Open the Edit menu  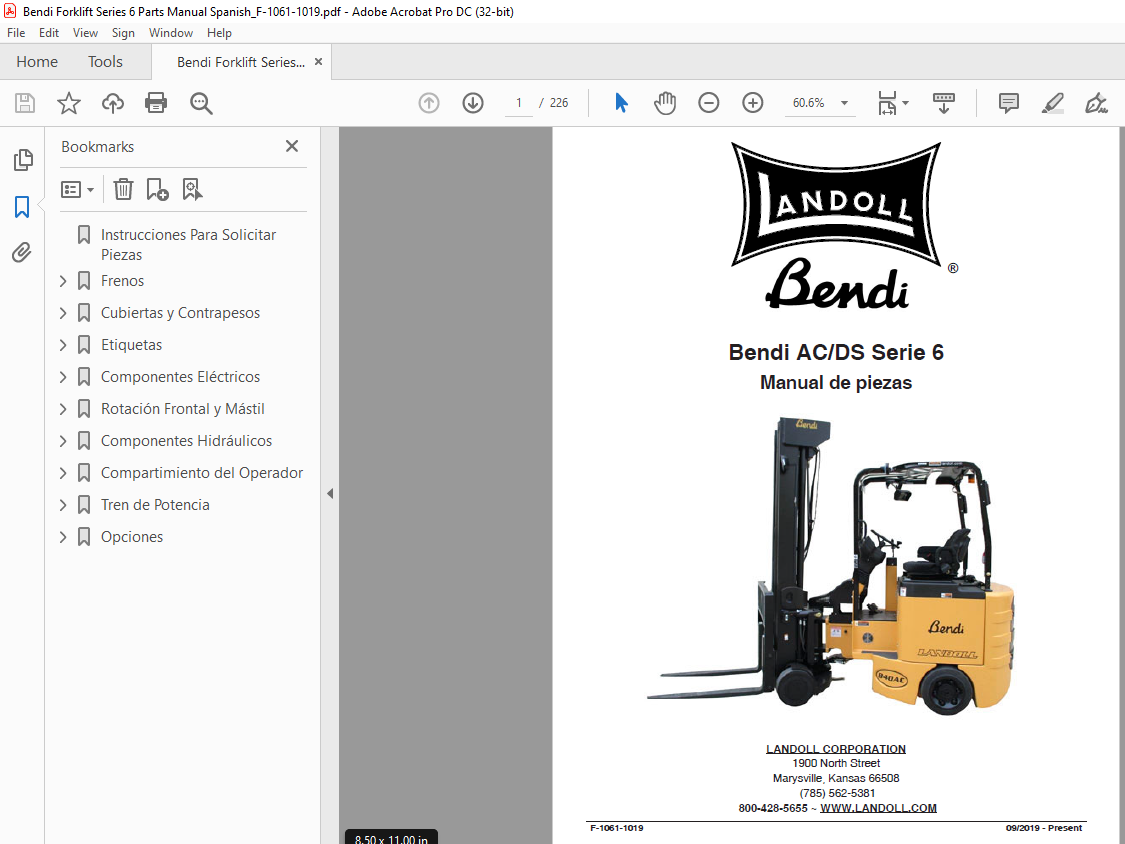(49, 33)
